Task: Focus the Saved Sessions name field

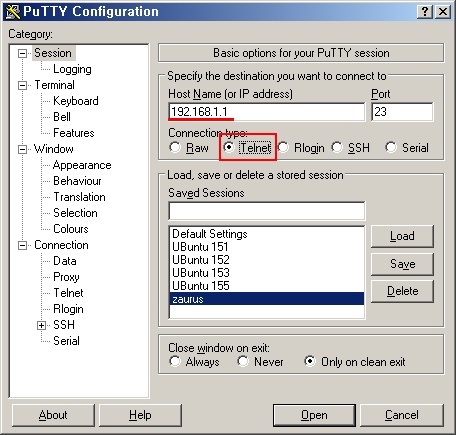Action: pos(267,211)
